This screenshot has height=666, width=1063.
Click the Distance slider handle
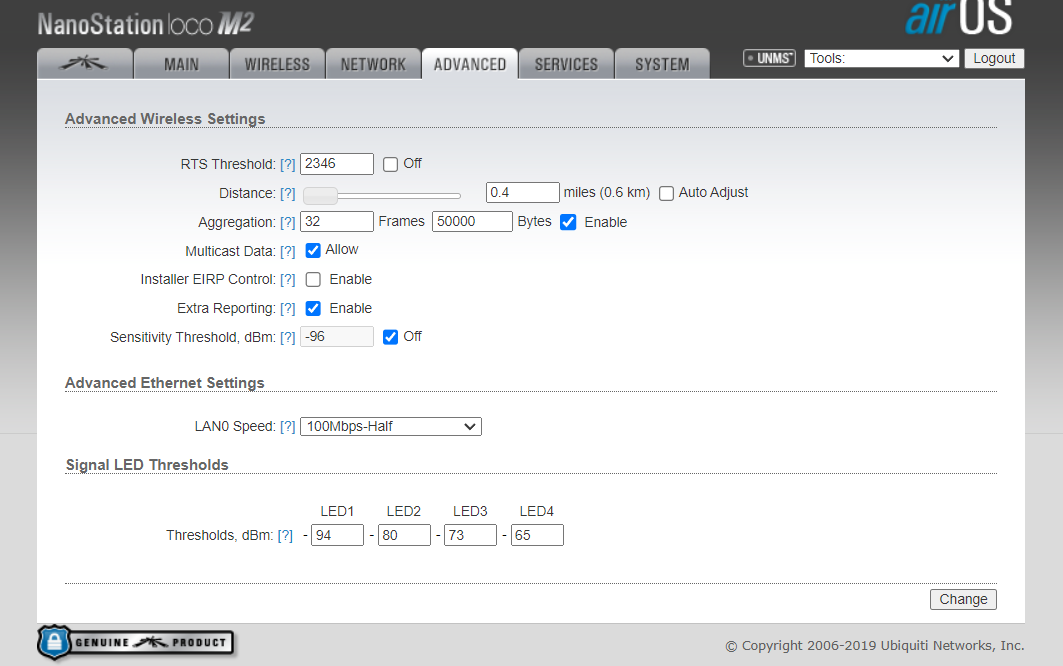click(x=320, y=196)
